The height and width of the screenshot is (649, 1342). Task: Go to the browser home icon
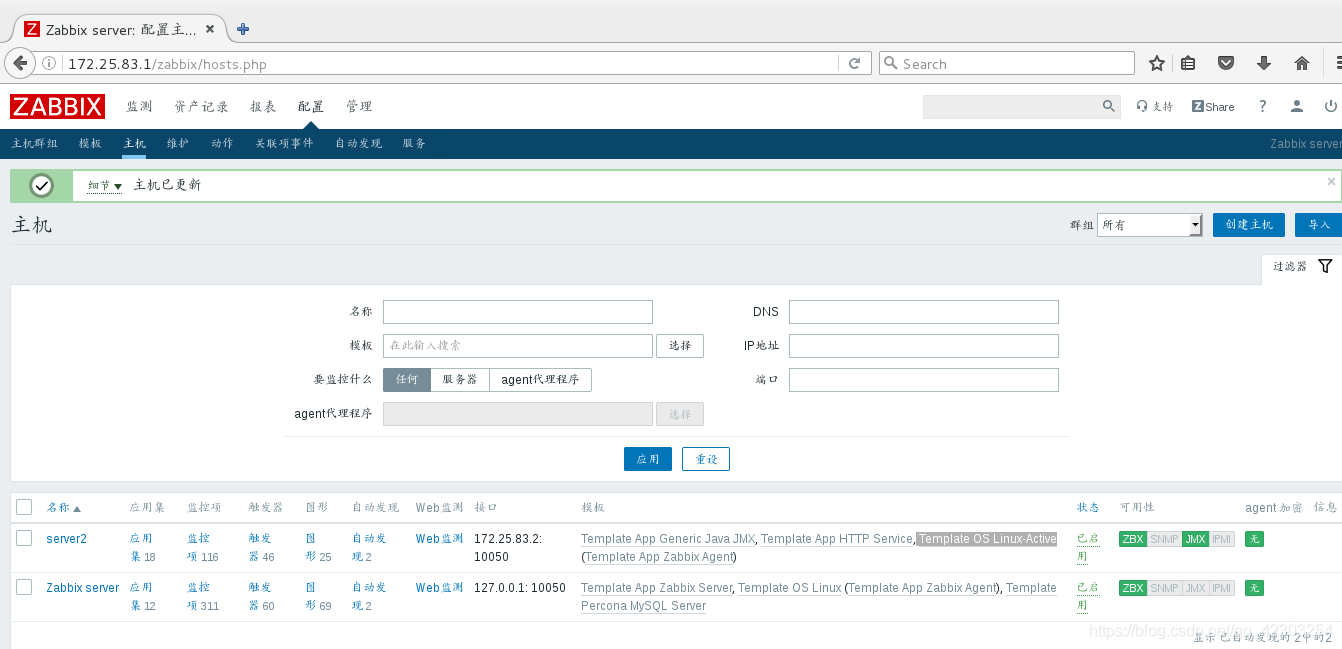click(1302, 63)
